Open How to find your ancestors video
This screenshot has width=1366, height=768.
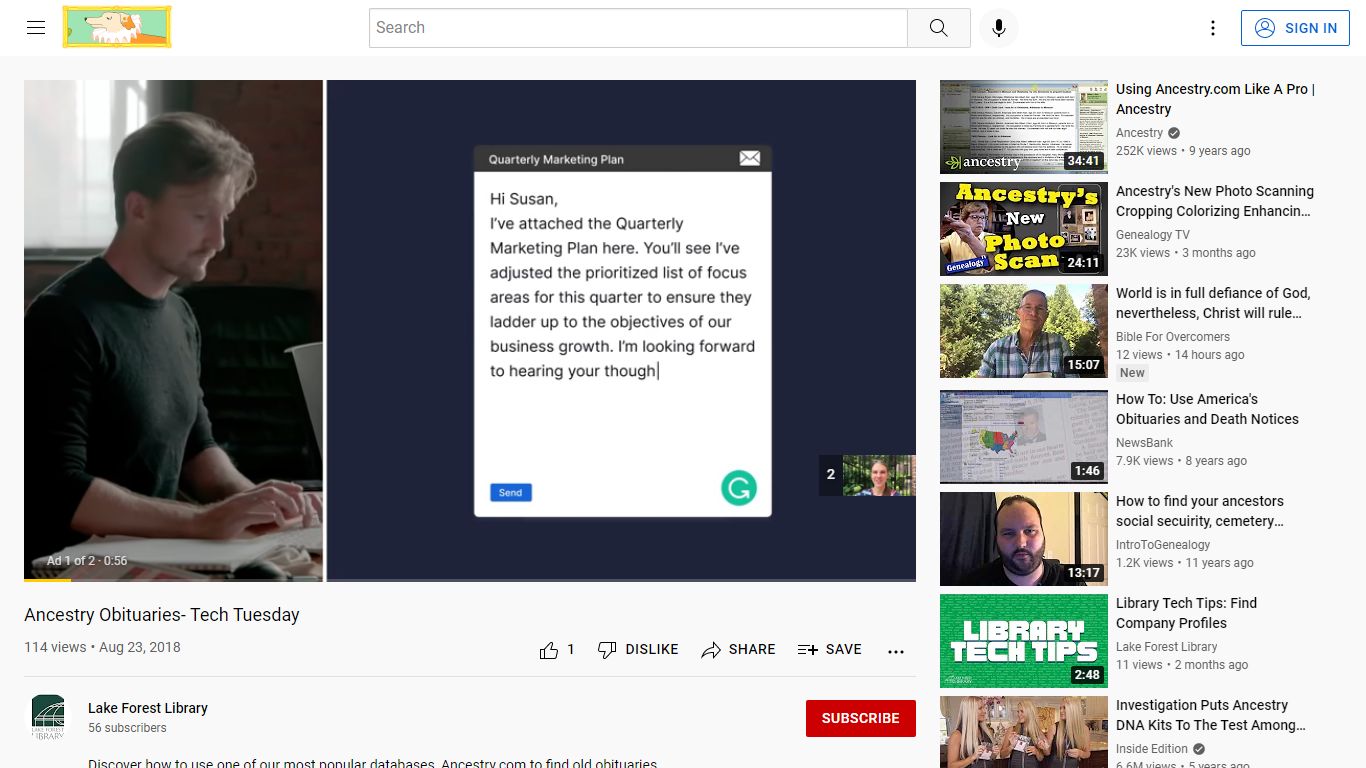[x=1200, y=511]
